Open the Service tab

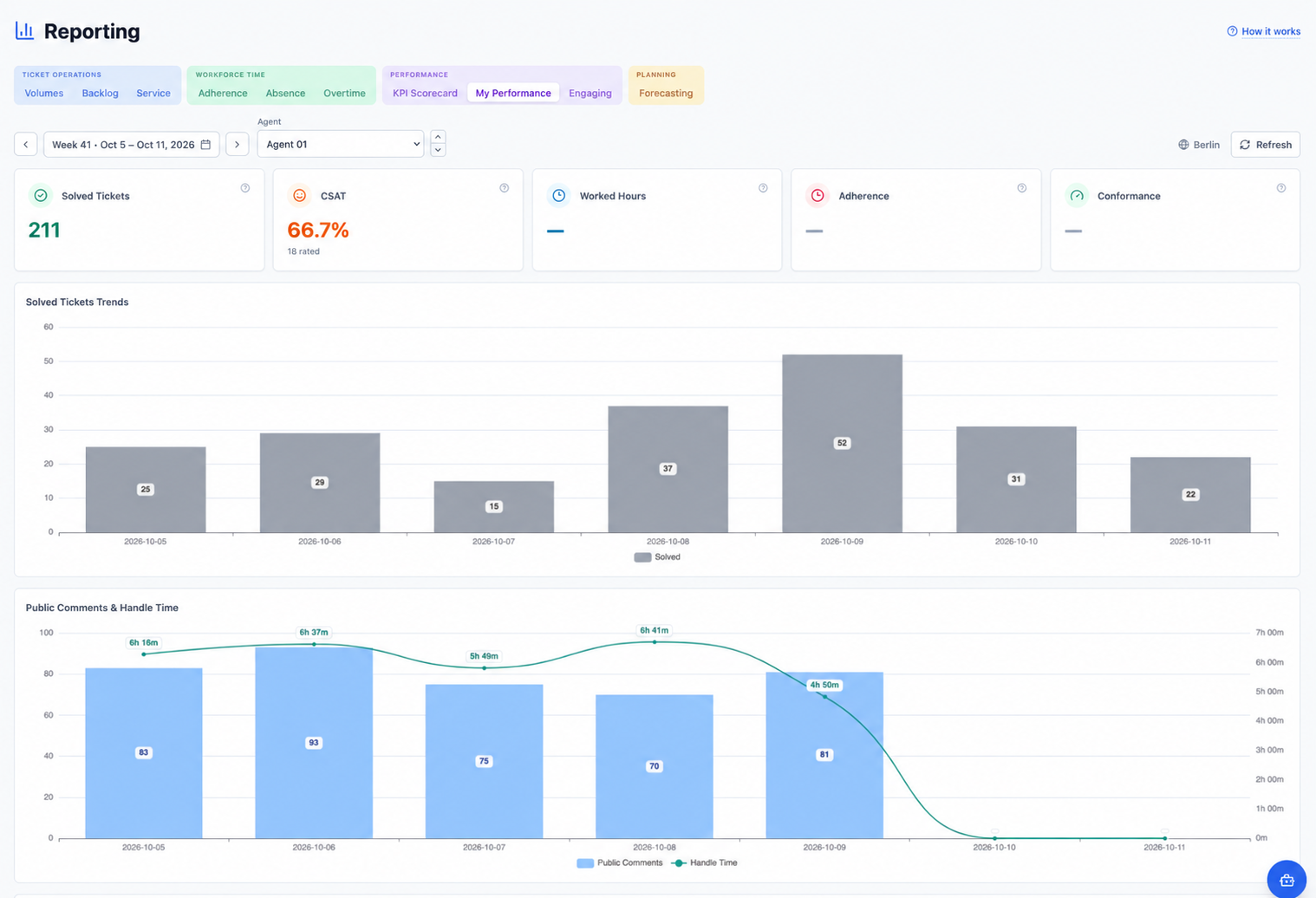[x=153, y=94]
